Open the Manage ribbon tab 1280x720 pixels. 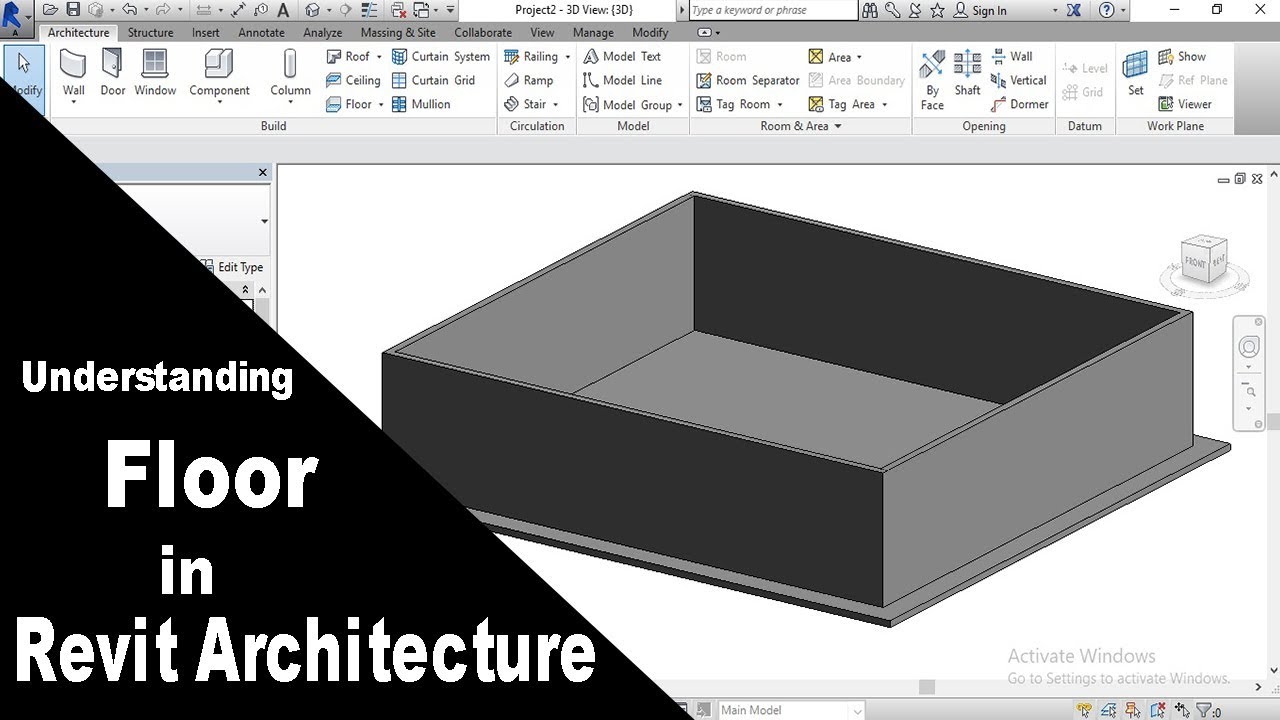point(593,33)
